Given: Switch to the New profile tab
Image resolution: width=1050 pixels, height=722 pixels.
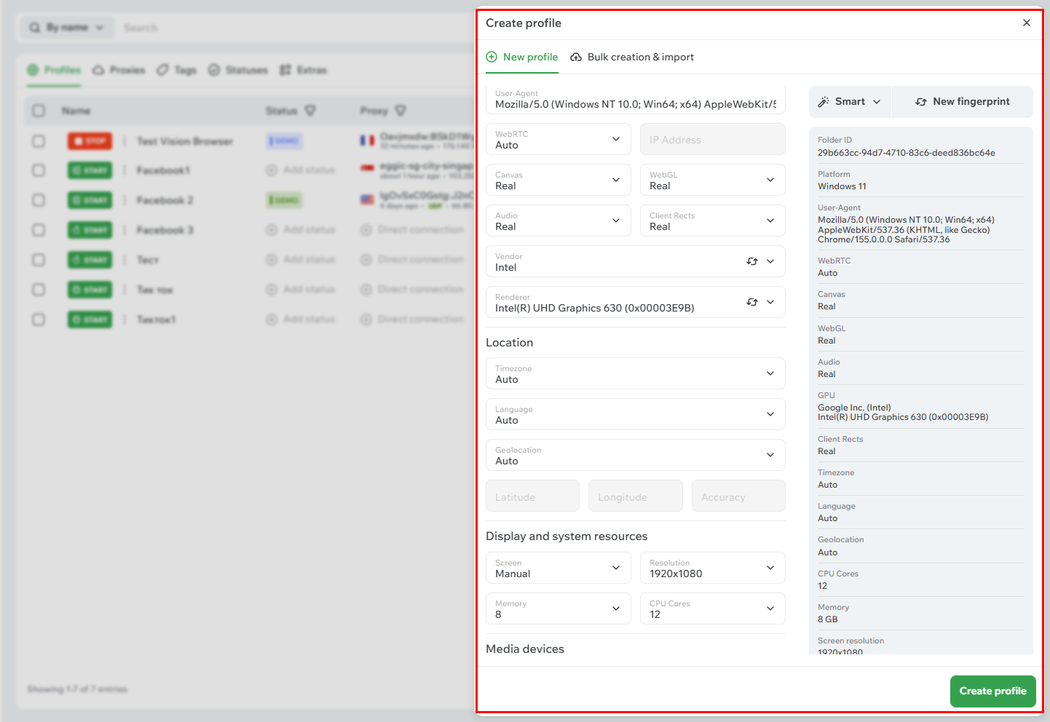Looking at the screenshot, I should (x=522, y=57).
